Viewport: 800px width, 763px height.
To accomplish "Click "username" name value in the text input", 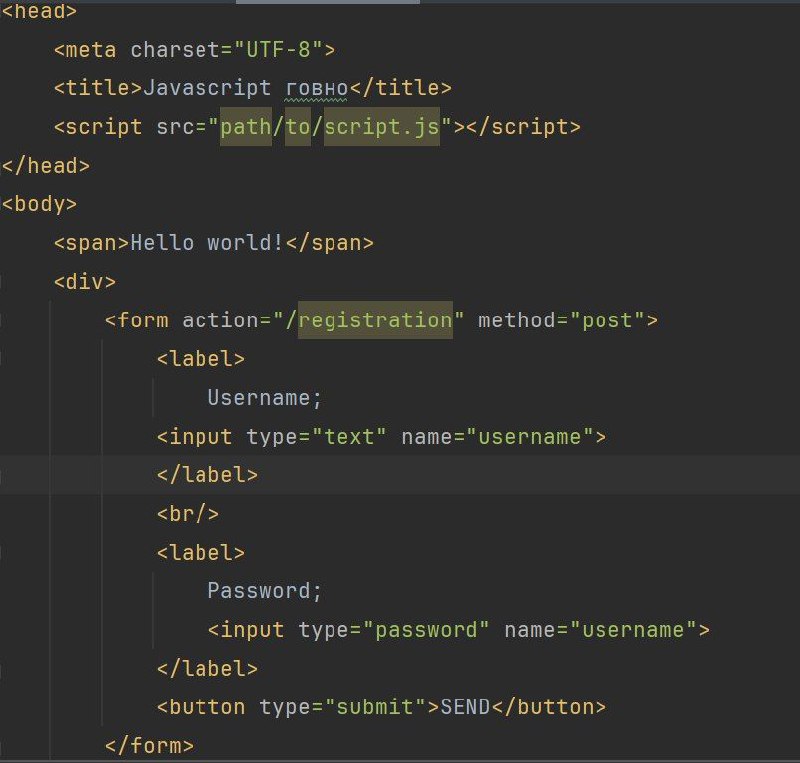I will click(530, 437).
